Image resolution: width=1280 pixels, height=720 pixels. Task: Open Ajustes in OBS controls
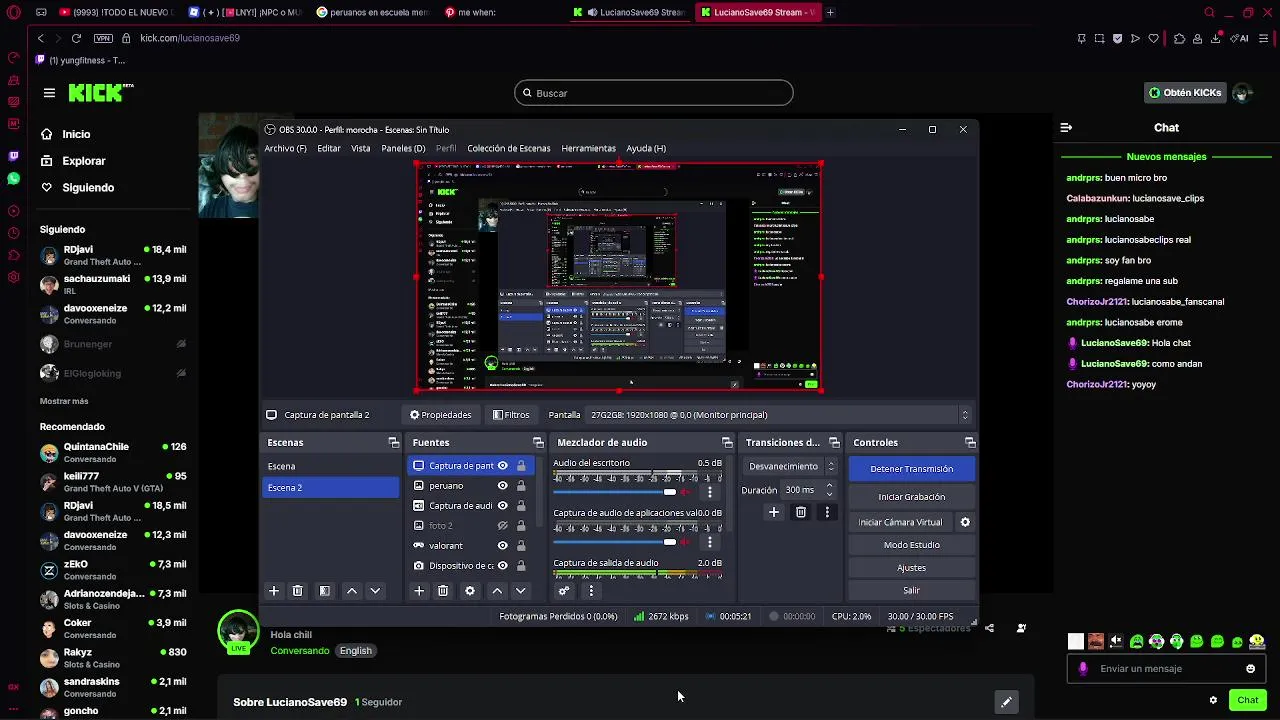tap(912, 568)
